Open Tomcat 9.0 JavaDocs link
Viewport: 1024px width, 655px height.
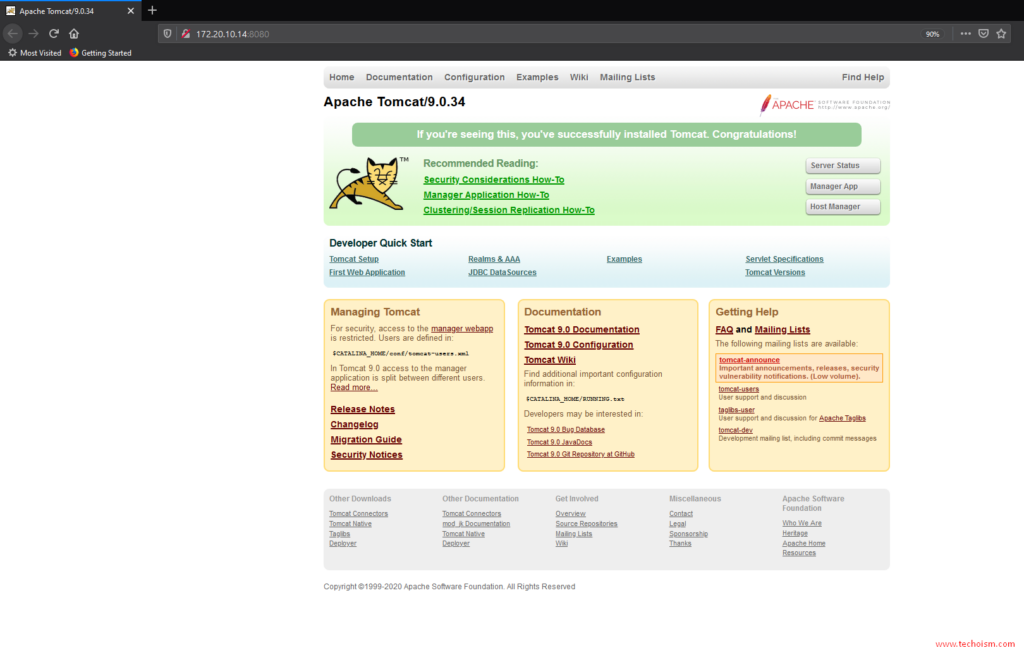pos(560,442)
